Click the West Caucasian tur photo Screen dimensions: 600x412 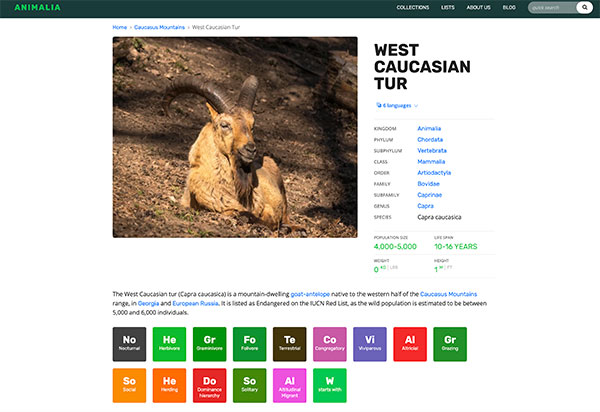pyautogui.click(x=235, y=137)
